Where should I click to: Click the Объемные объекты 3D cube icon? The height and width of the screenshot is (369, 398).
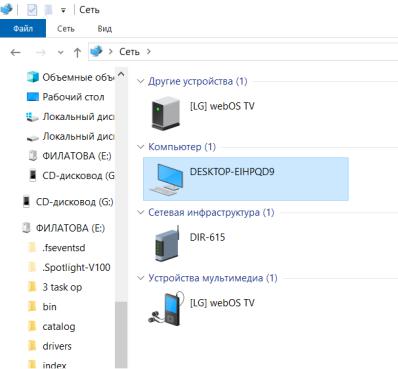[33, 77]
